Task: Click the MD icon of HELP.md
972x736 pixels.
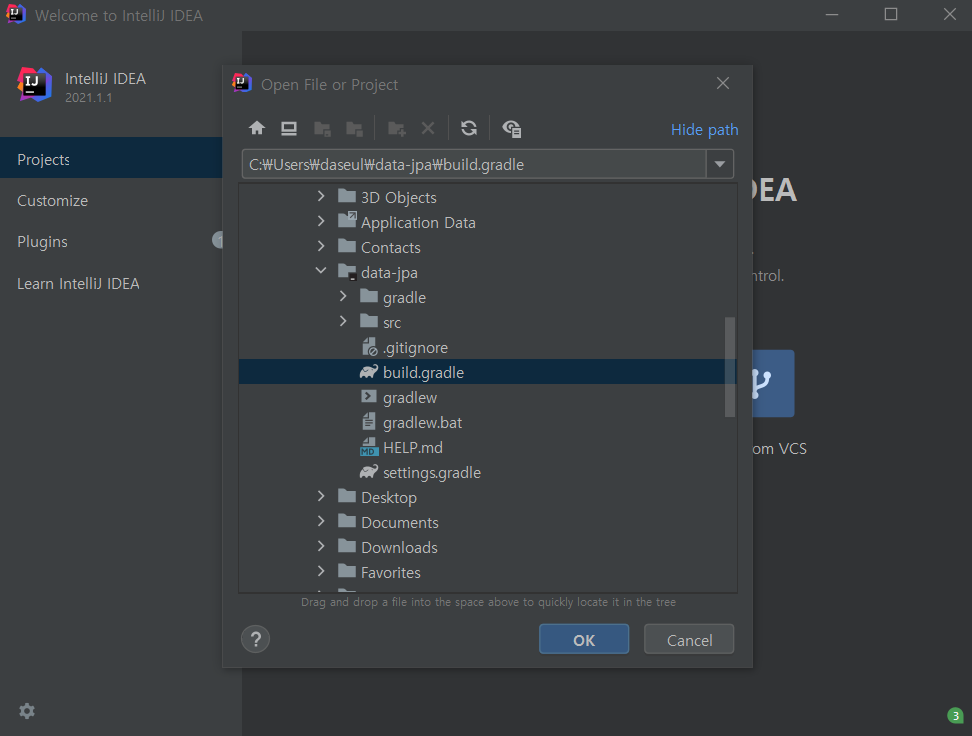Action: pos(369,447)
